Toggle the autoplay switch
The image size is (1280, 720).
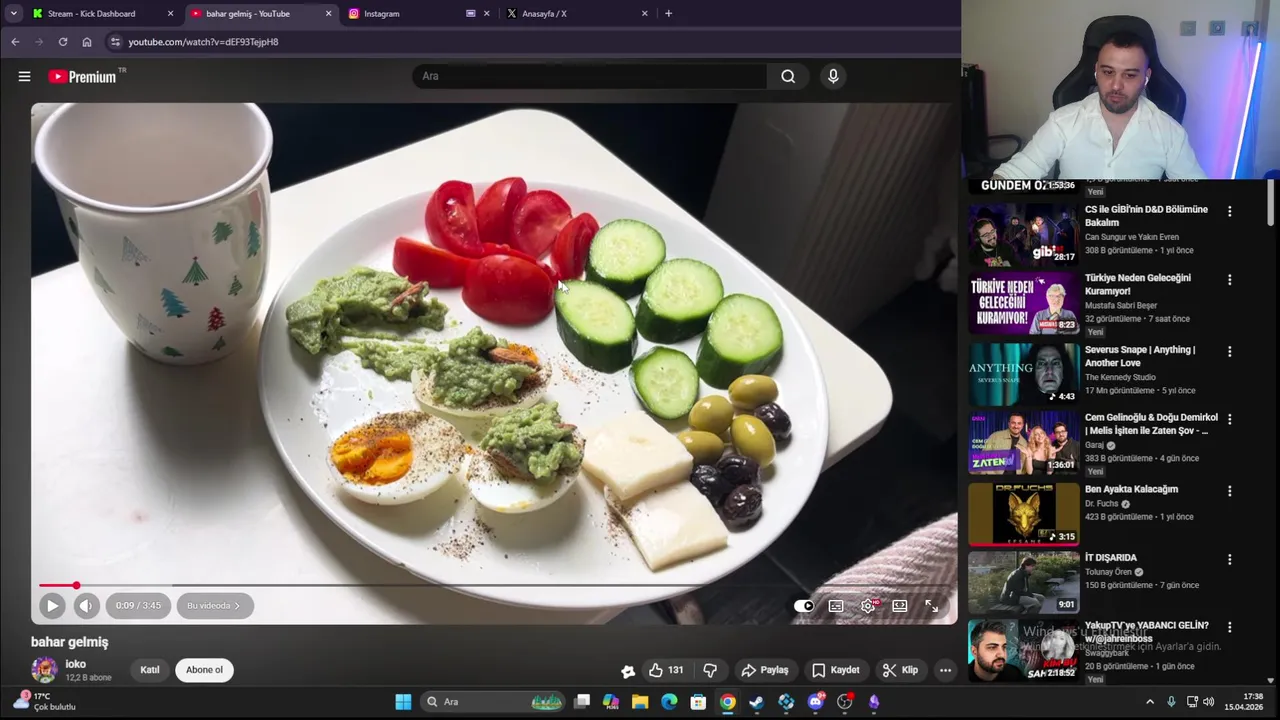click(804, 606)
